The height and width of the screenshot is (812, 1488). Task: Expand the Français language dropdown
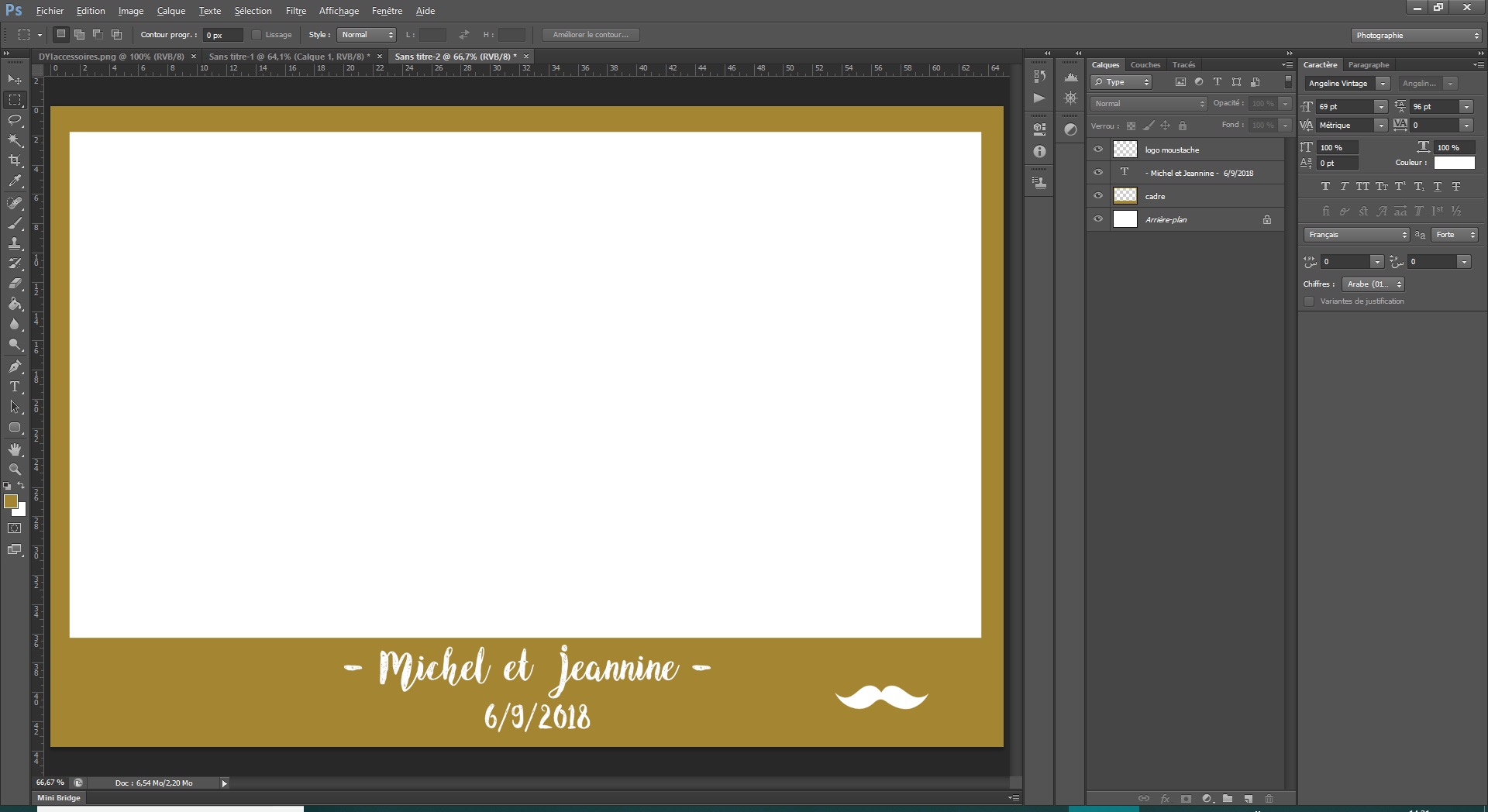1356,235
